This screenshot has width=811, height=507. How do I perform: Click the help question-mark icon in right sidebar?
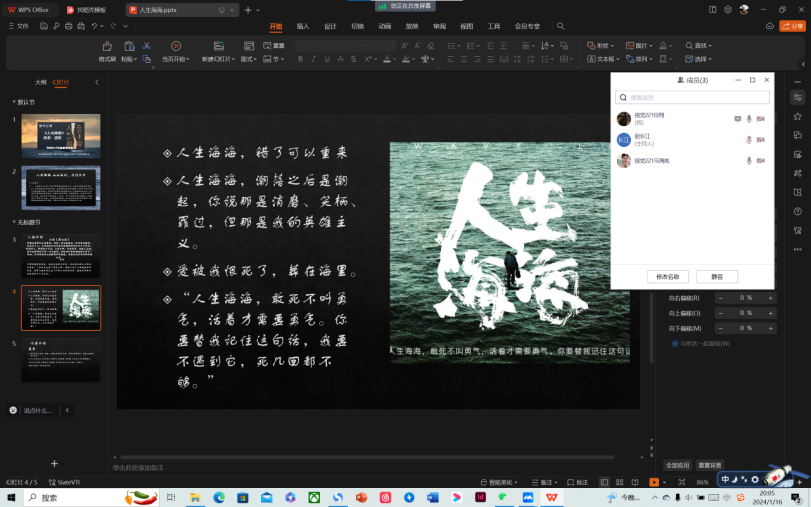click(797, 212)
